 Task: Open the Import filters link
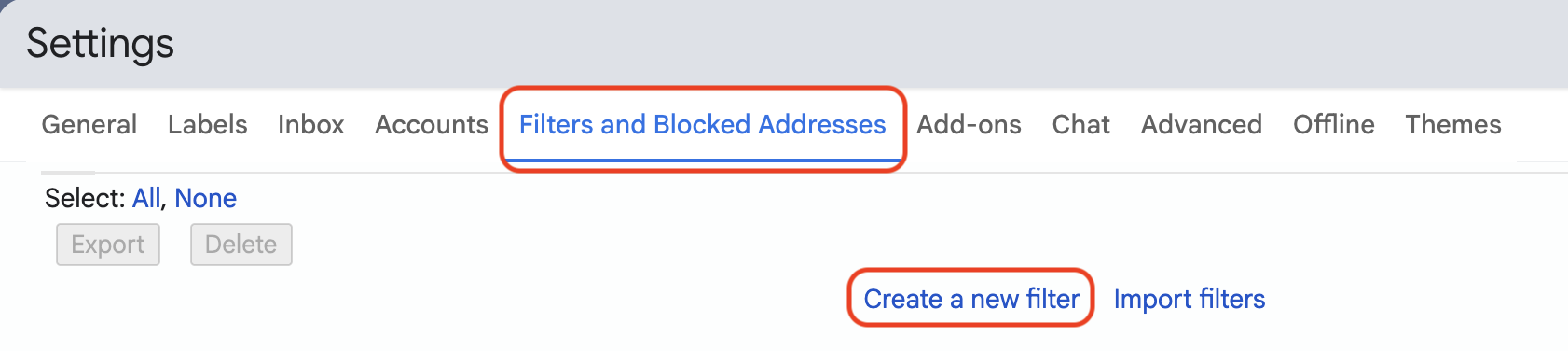pyautogui.click(x=1190, y=299)
